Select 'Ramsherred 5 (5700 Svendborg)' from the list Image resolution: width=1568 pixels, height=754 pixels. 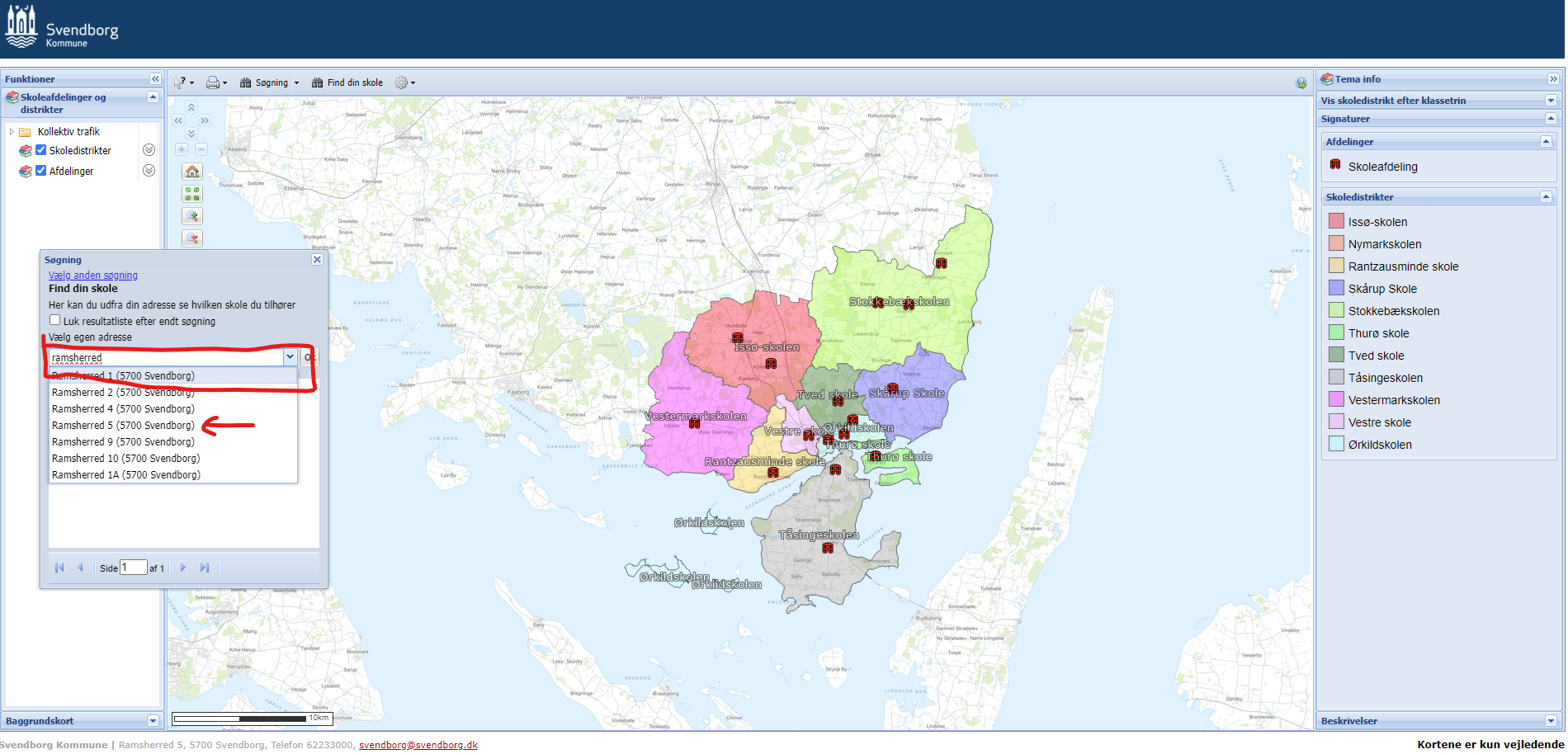tap(123, 425)
